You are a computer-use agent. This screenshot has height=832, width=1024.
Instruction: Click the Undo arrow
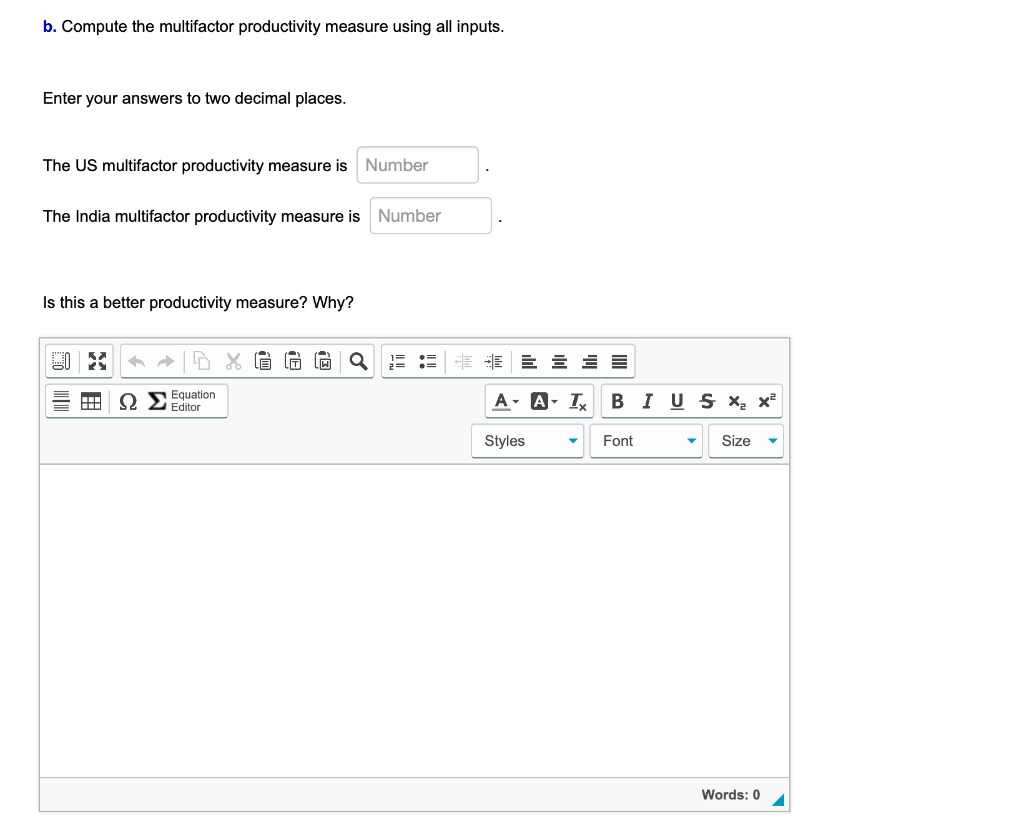136,361
